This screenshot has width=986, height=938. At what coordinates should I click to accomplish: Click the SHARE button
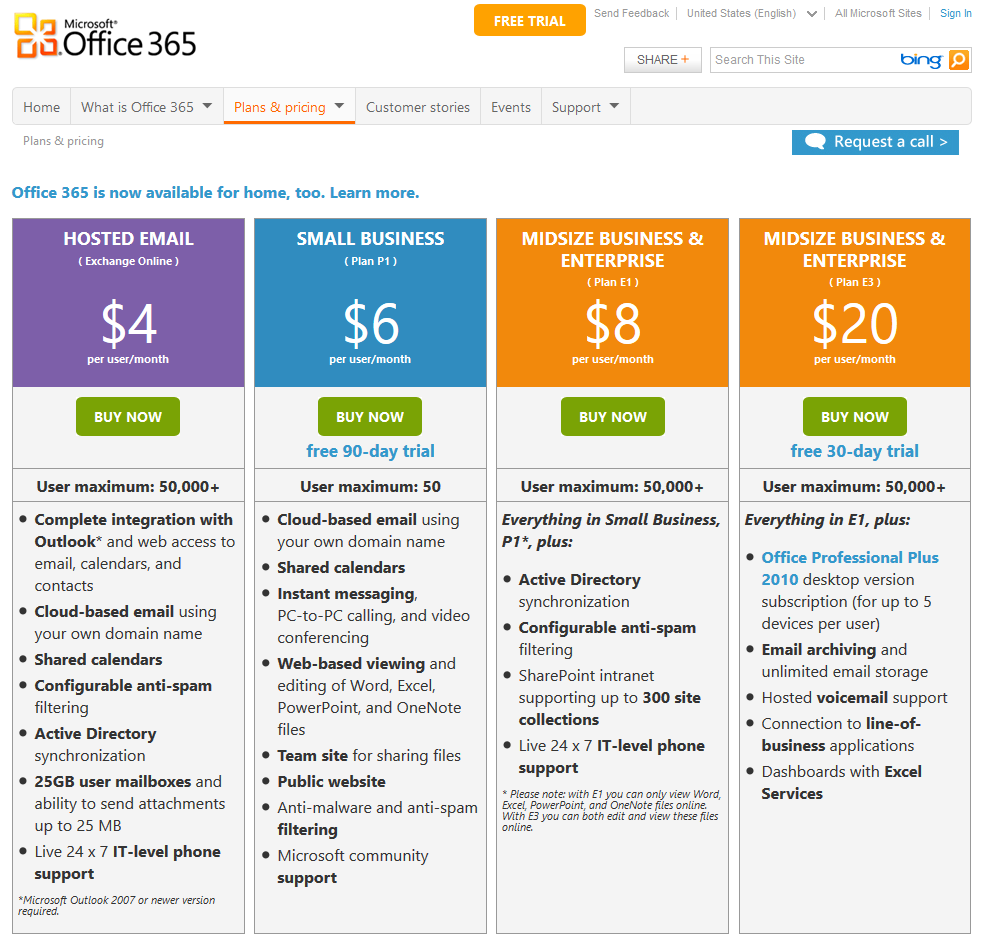pyautogui.click(x=663, y=60)
